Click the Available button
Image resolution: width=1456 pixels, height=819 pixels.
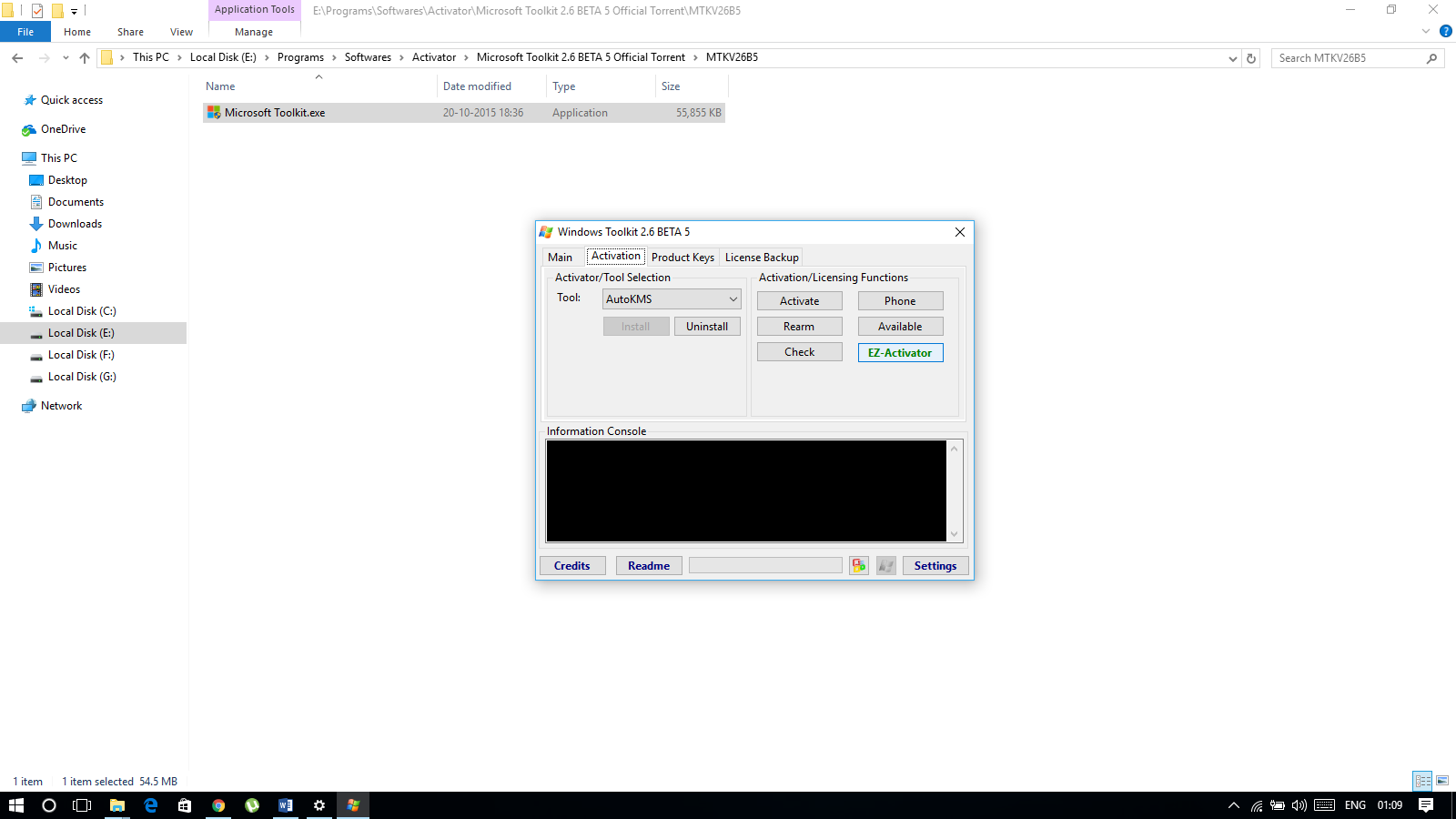coord(900,327)
